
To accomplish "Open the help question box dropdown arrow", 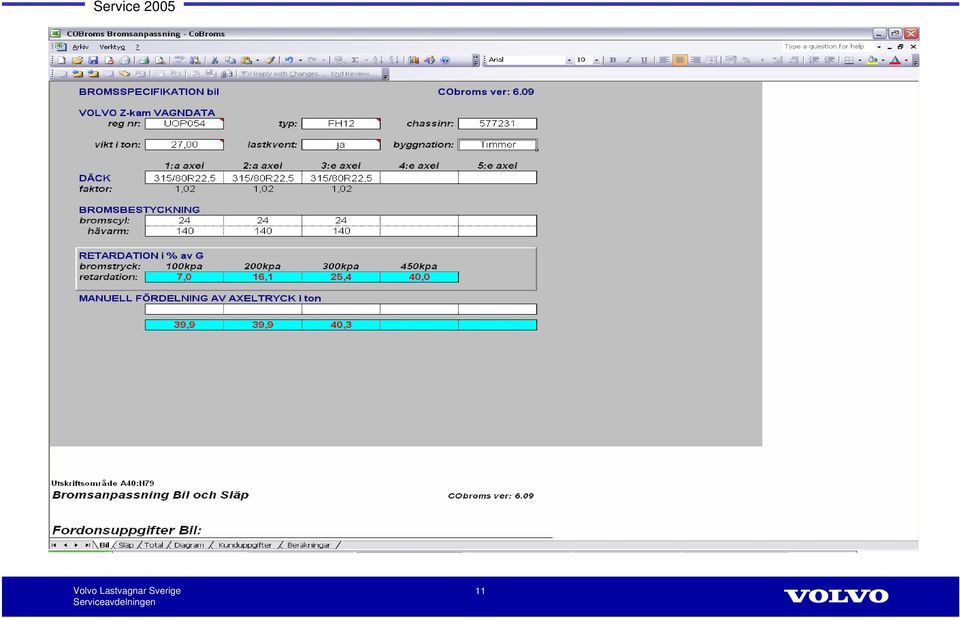I will coord(879,47).
